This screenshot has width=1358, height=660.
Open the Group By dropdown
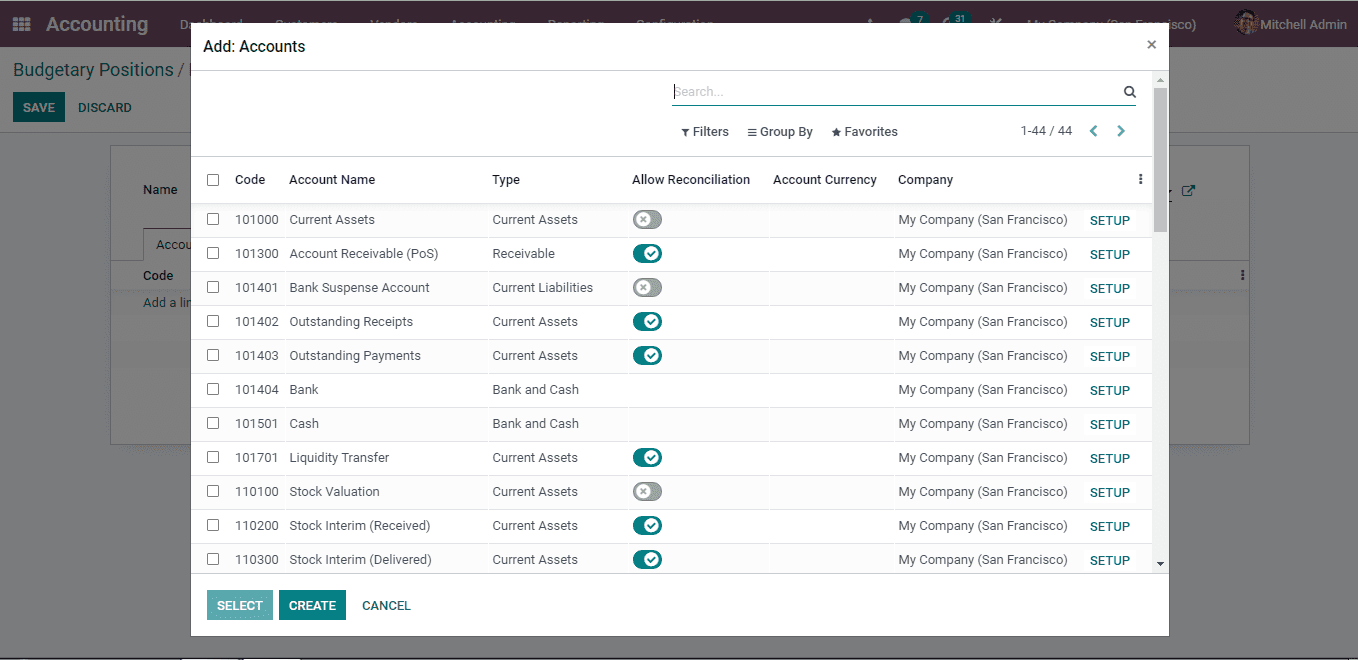point(779,131)
